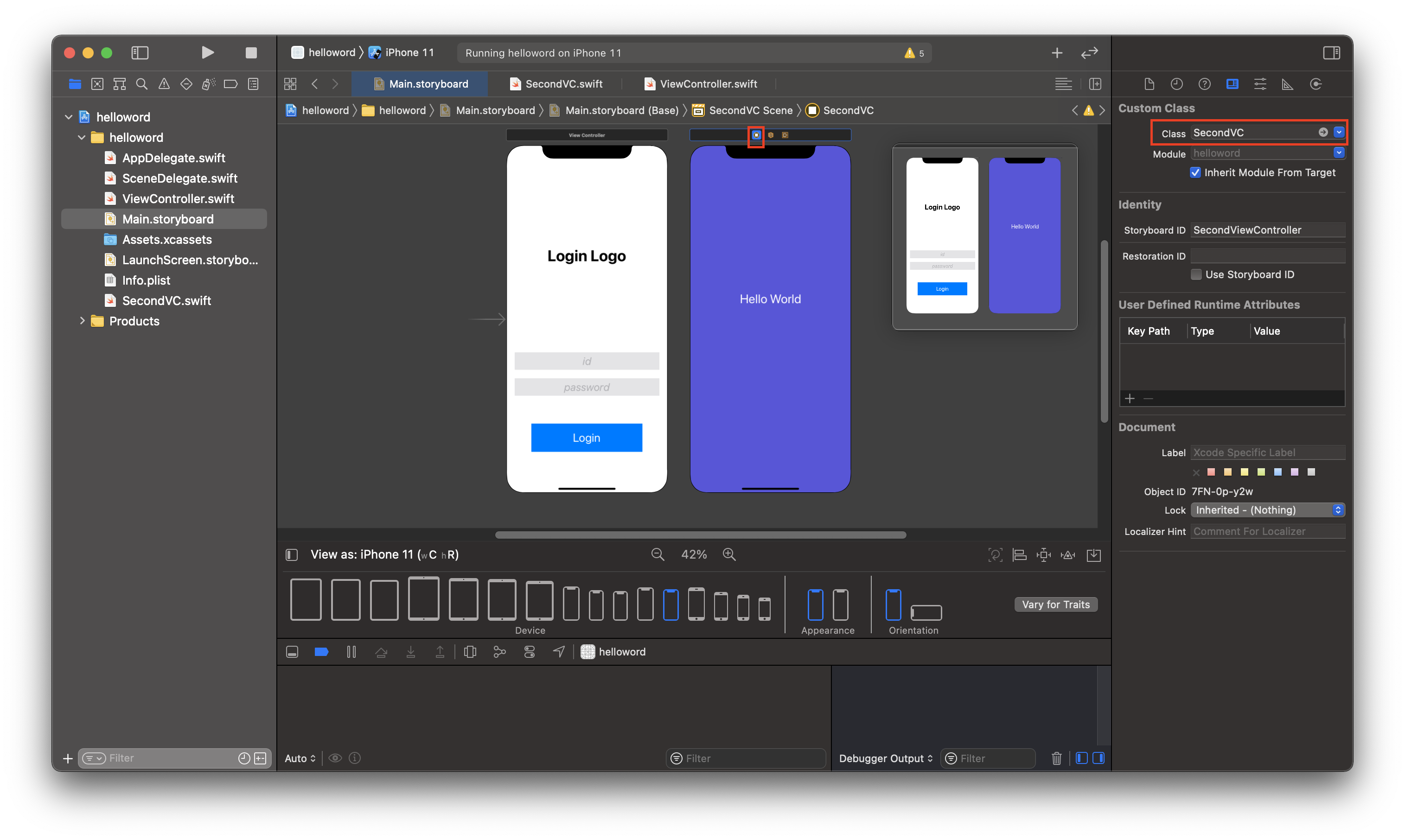The width and height of the screenshot is (1405, 840).
Task: Click the Vary for Traits button
Action: point(1055,605)
